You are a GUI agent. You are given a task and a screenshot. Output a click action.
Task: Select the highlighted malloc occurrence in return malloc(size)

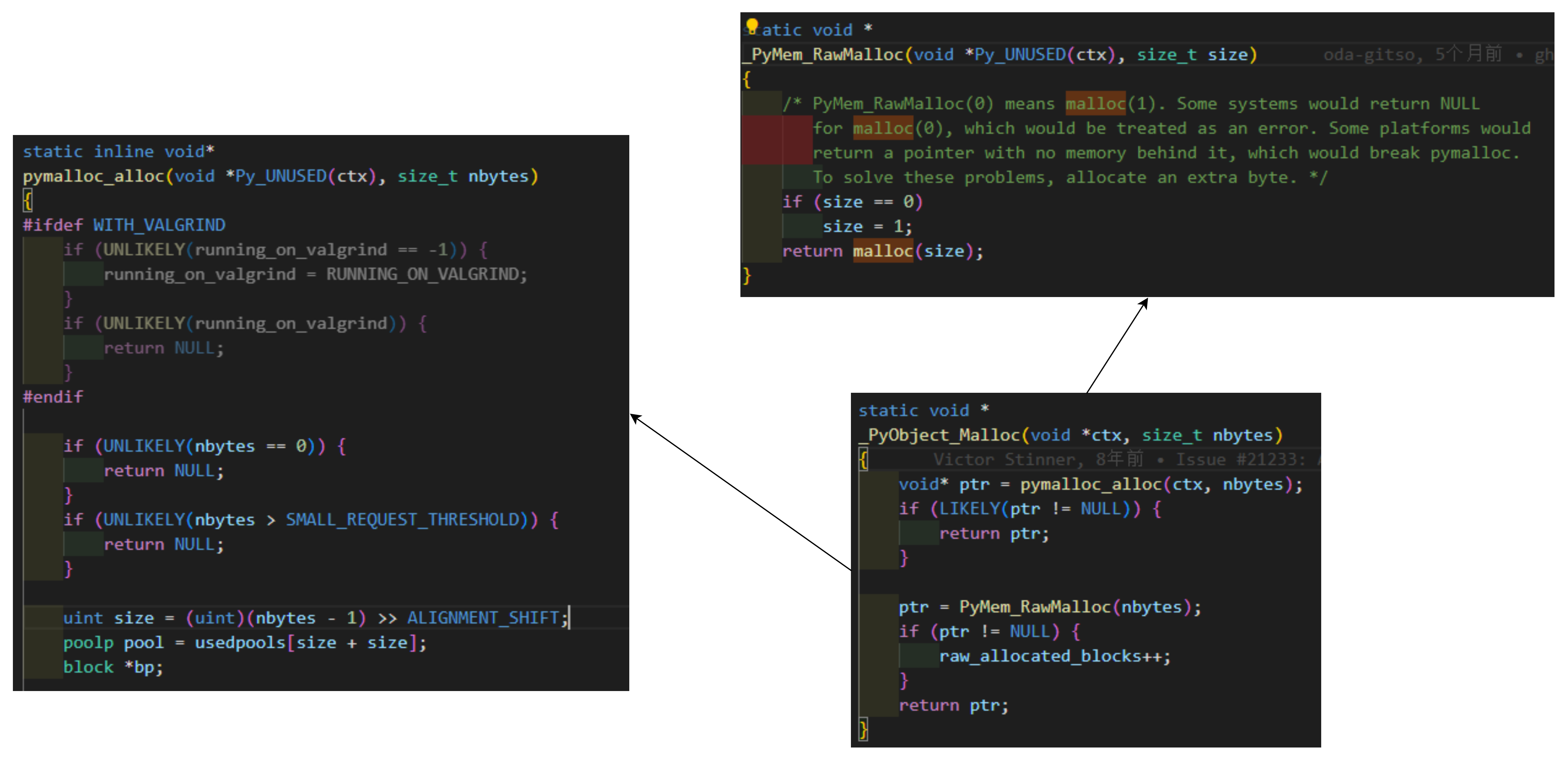[883, 251]
